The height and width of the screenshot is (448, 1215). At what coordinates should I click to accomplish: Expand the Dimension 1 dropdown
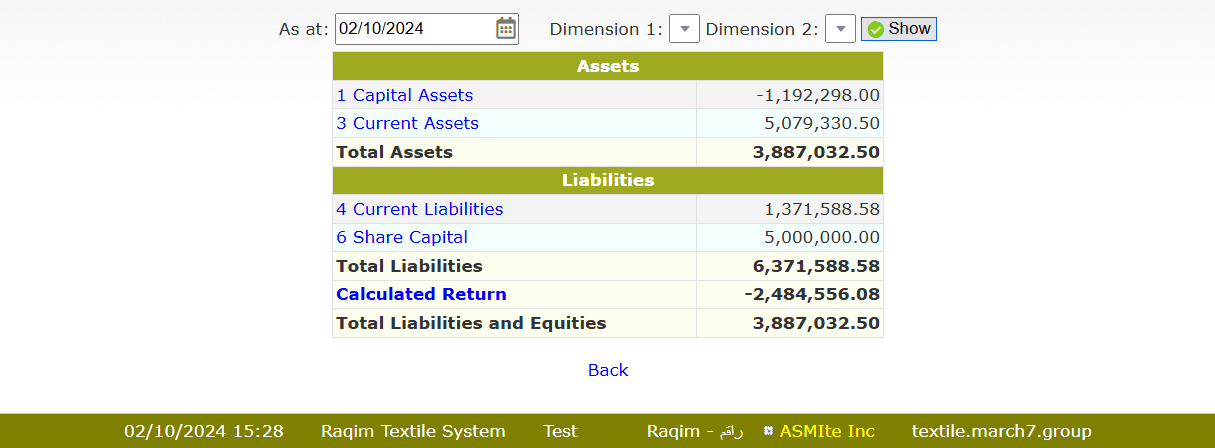683,29
